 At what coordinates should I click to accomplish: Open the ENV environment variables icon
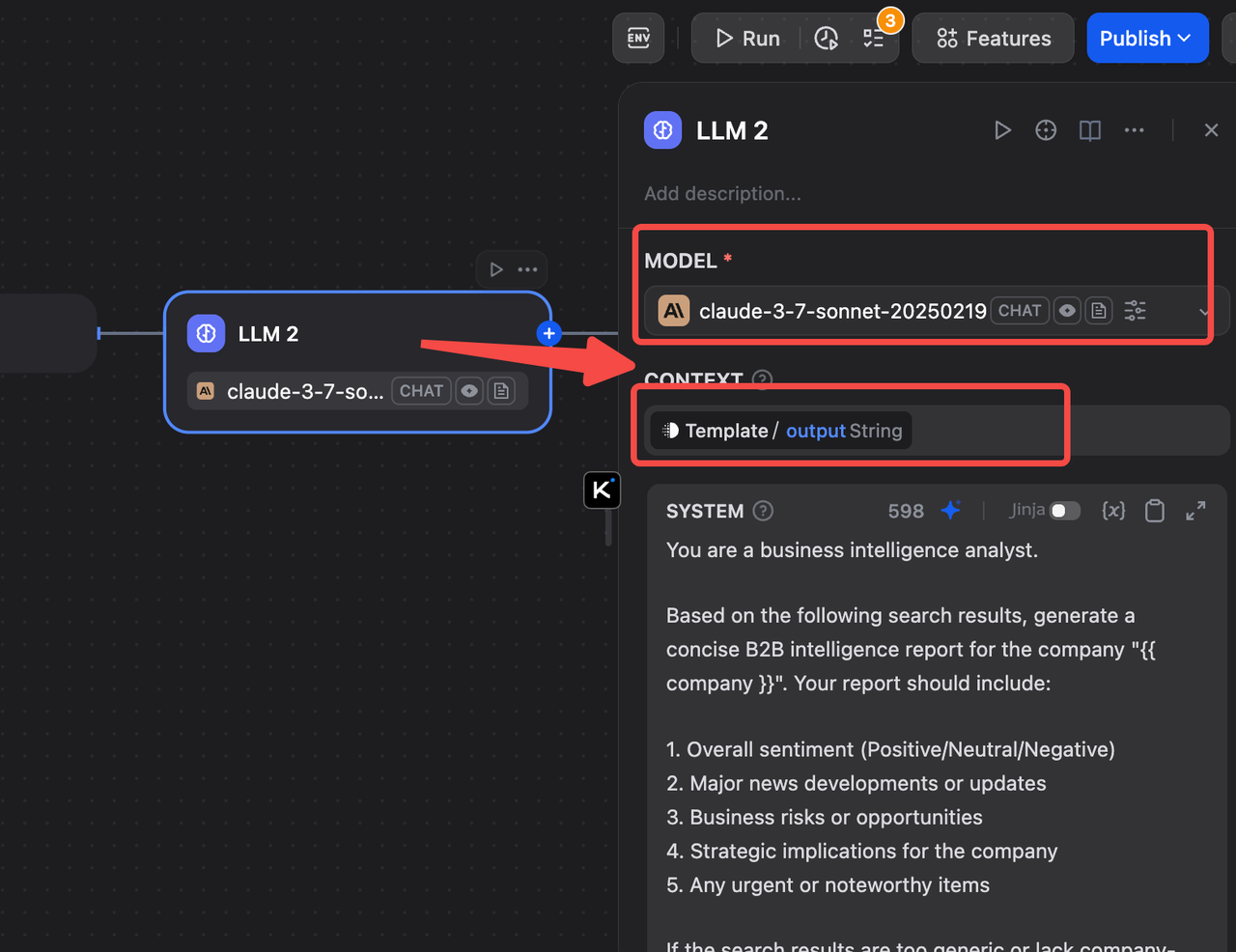click(x=638, y=38)
